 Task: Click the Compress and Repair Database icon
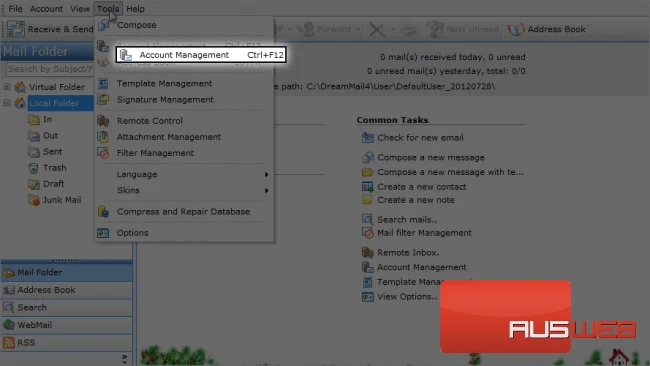coord(103,212)
